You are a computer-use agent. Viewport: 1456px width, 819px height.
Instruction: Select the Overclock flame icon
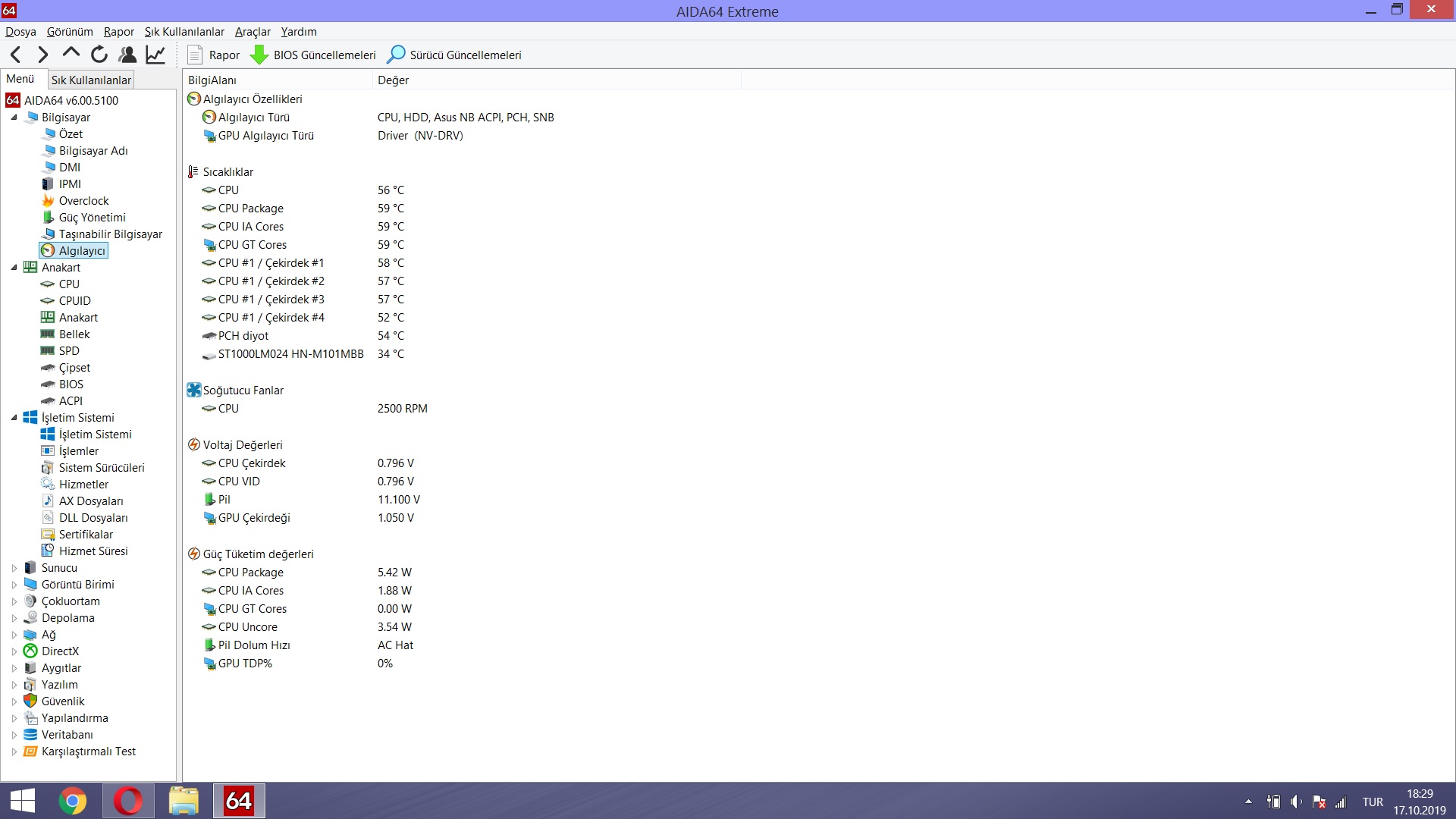tap(48, 201)
